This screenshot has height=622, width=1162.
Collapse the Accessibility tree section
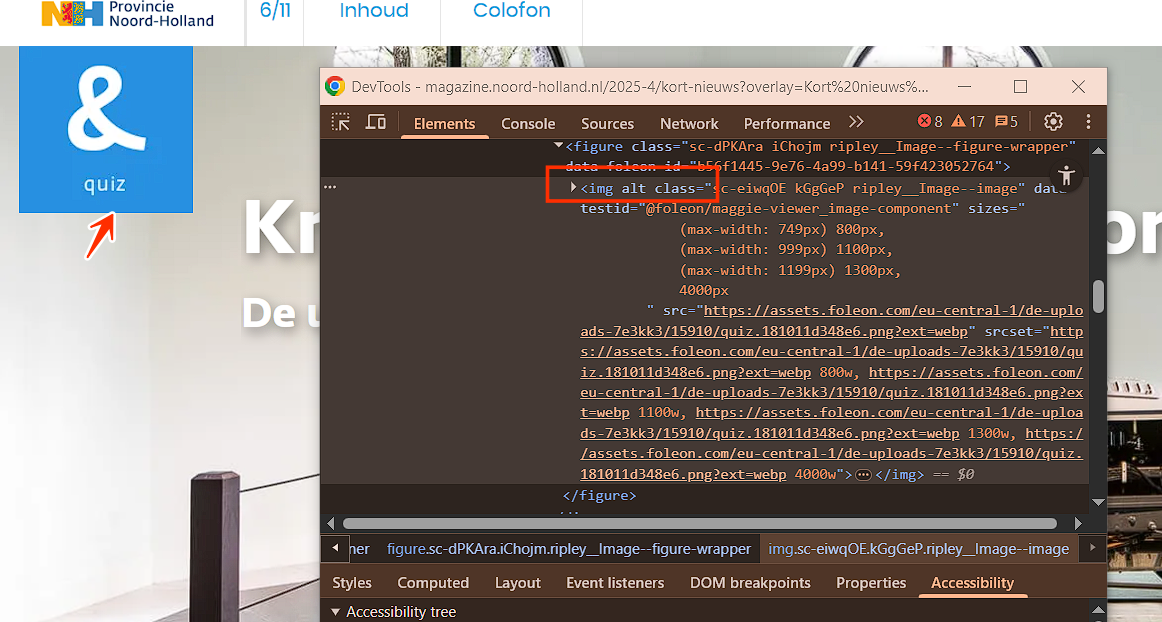(334, 612)
